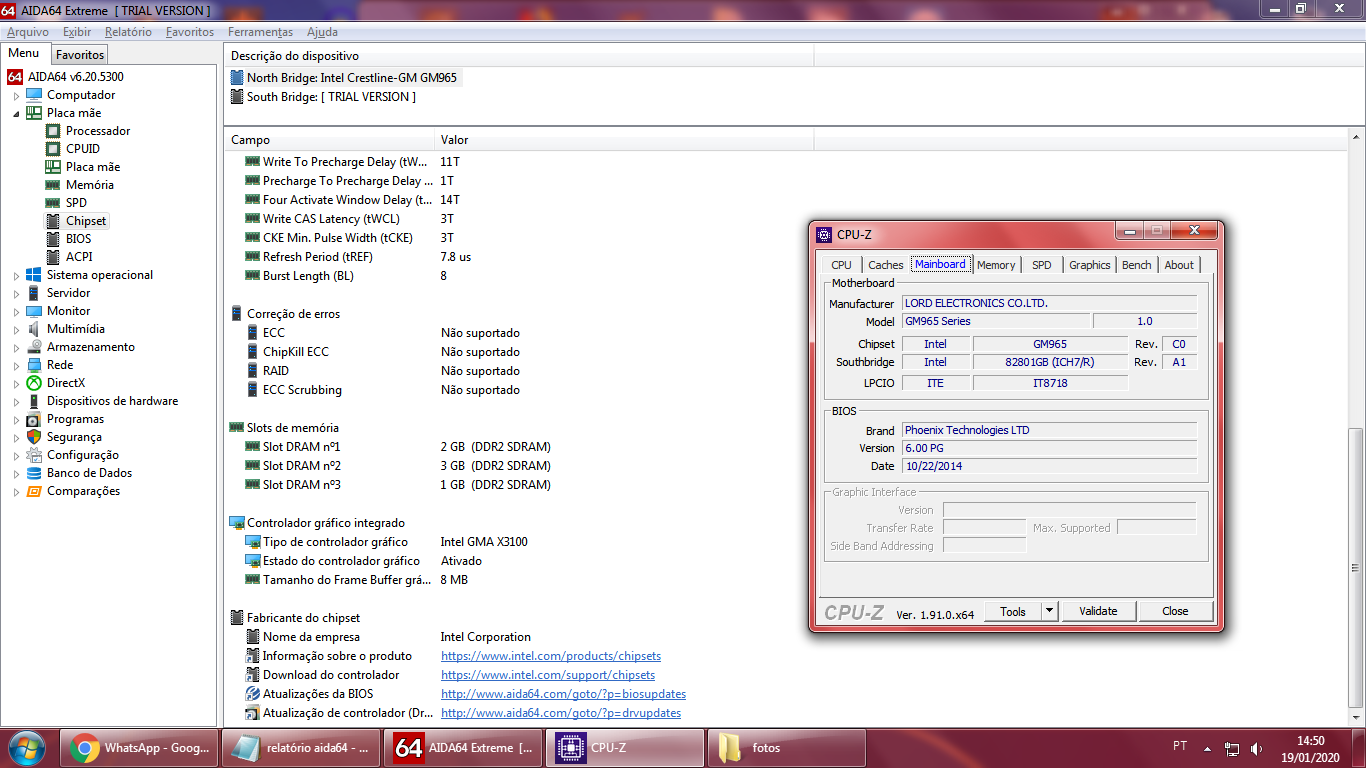Open the aida64 biosupdates link
The image size is (1366, 768).
(x=563, y=694)
